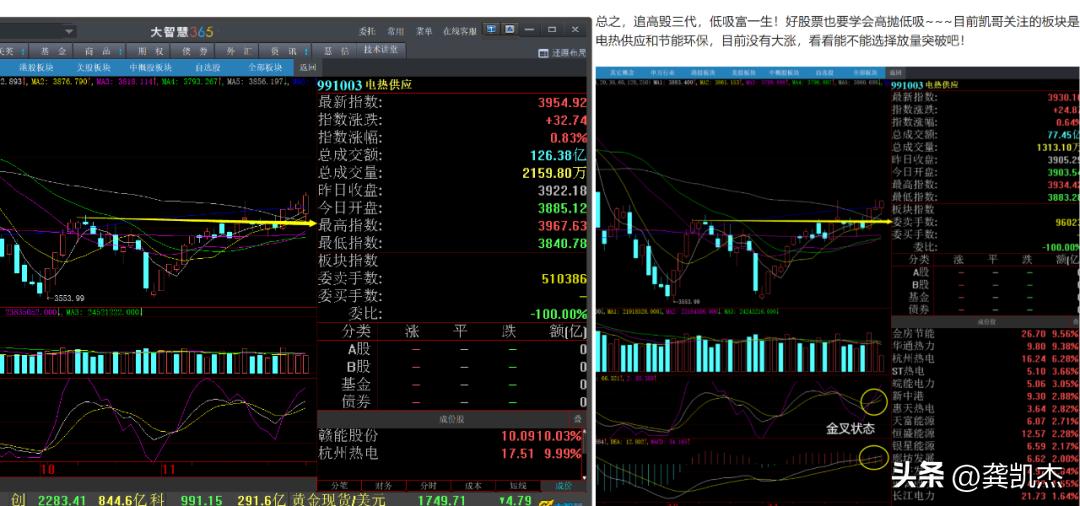Select 惠天热电 stock in right list
This screenshot has width=1080, height=506.
(x=985, y=409)
